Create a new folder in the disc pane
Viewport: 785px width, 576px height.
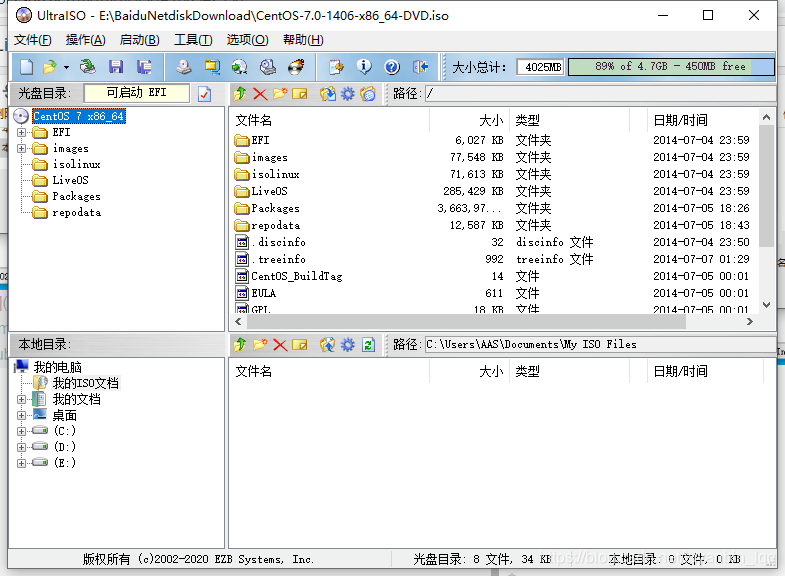[280, 94]
